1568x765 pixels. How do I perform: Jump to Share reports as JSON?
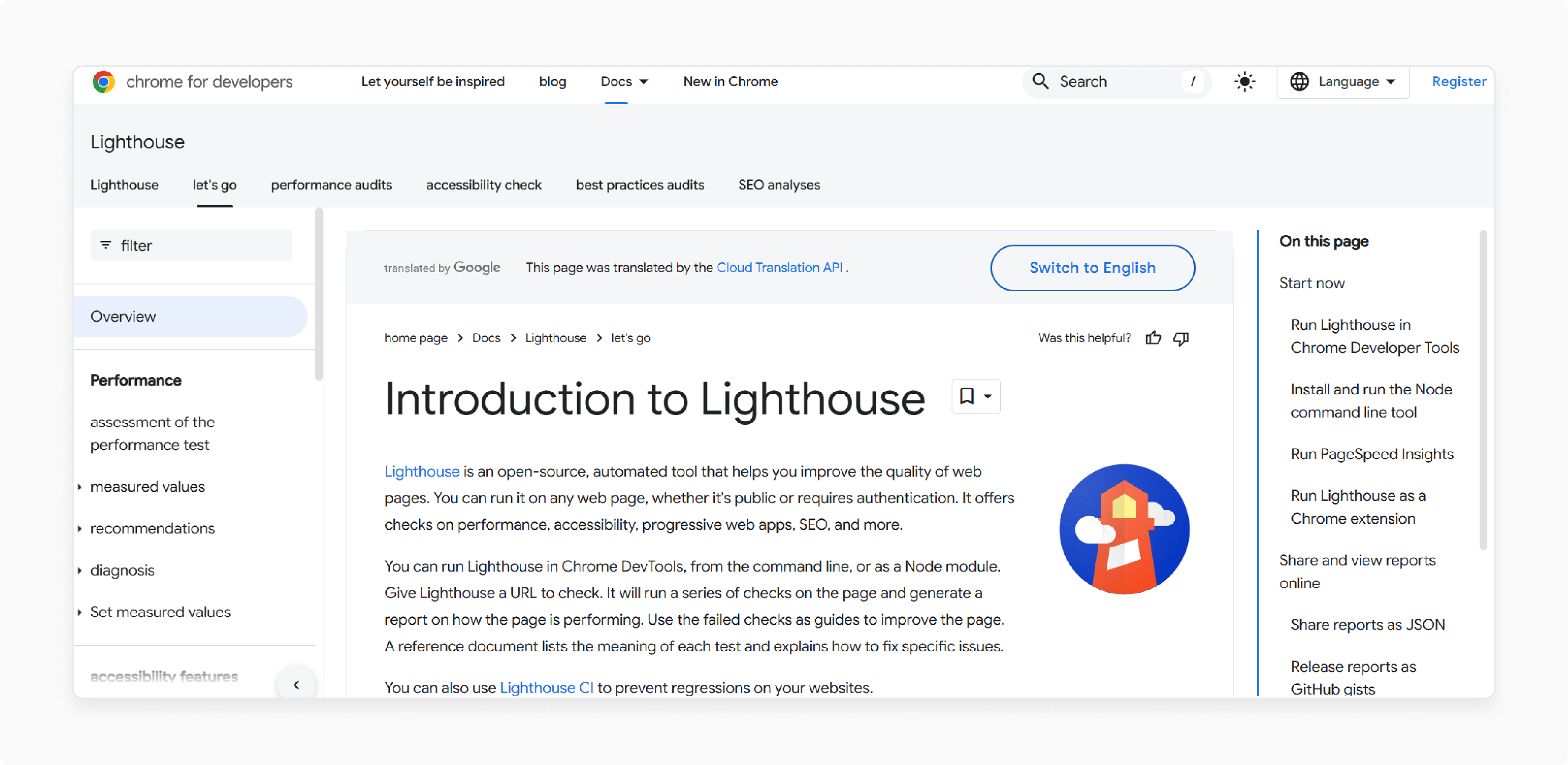click(1367, 625)
